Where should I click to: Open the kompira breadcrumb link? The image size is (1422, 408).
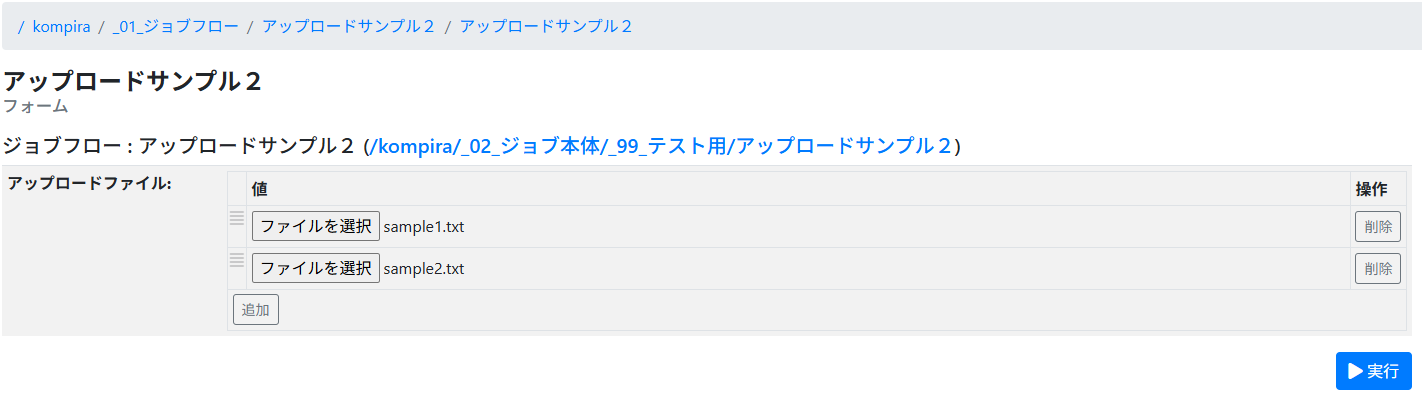[61, 27]
